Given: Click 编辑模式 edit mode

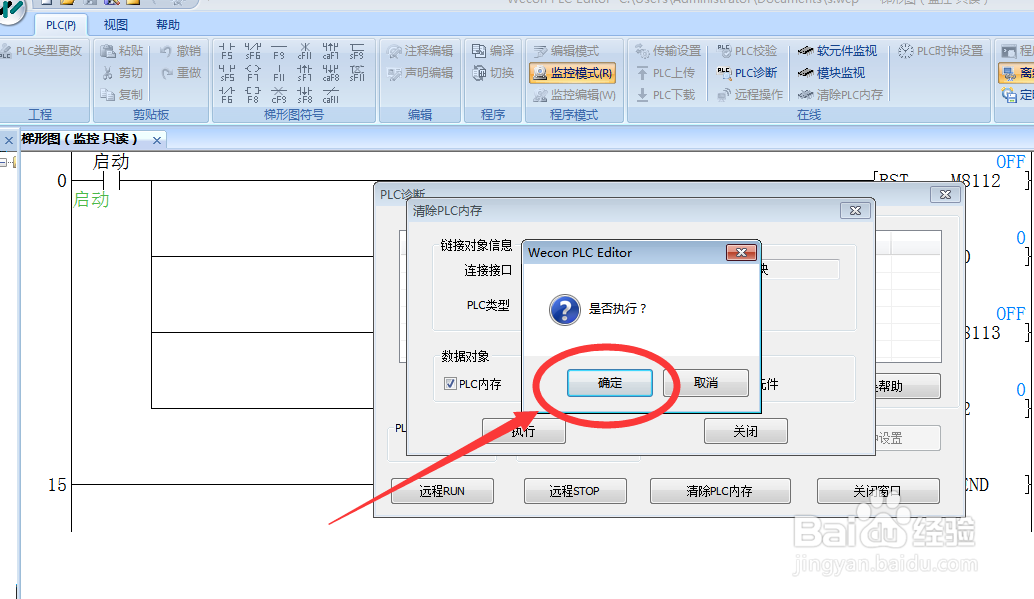Looking at the screenshot, I should tap(566, 51).
